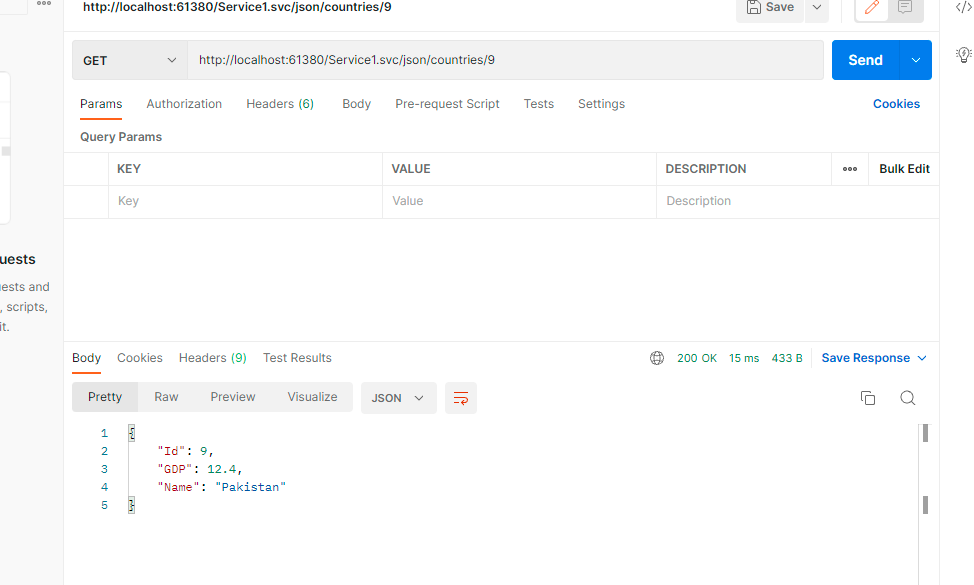Select the response Body tab
The width and height of the screenshot is (974, 585).
(x=86, y=358)
